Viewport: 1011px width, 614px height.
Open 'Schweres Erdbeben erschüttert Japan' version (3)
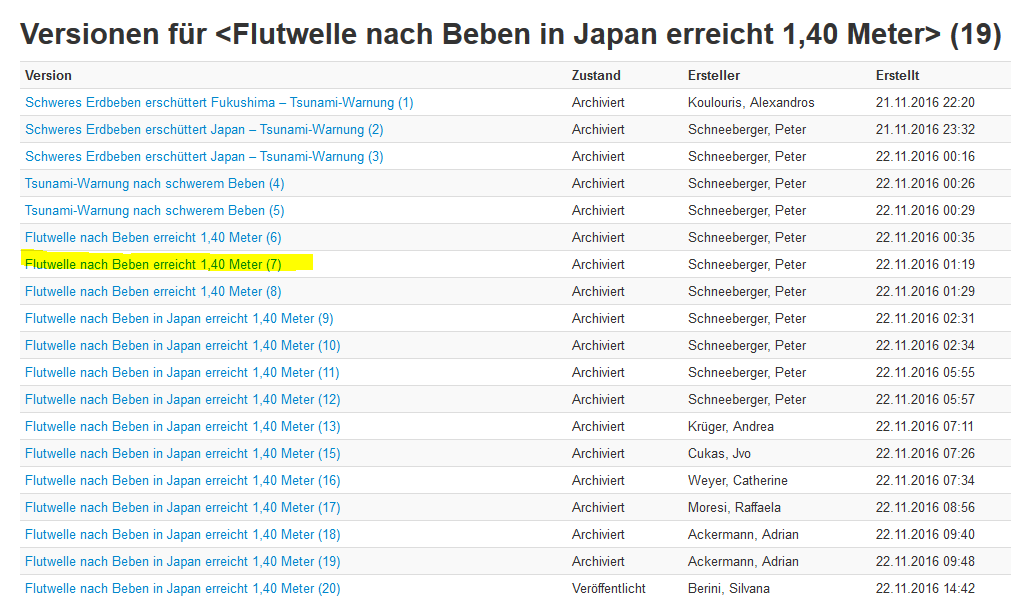[x=204, y=157]
